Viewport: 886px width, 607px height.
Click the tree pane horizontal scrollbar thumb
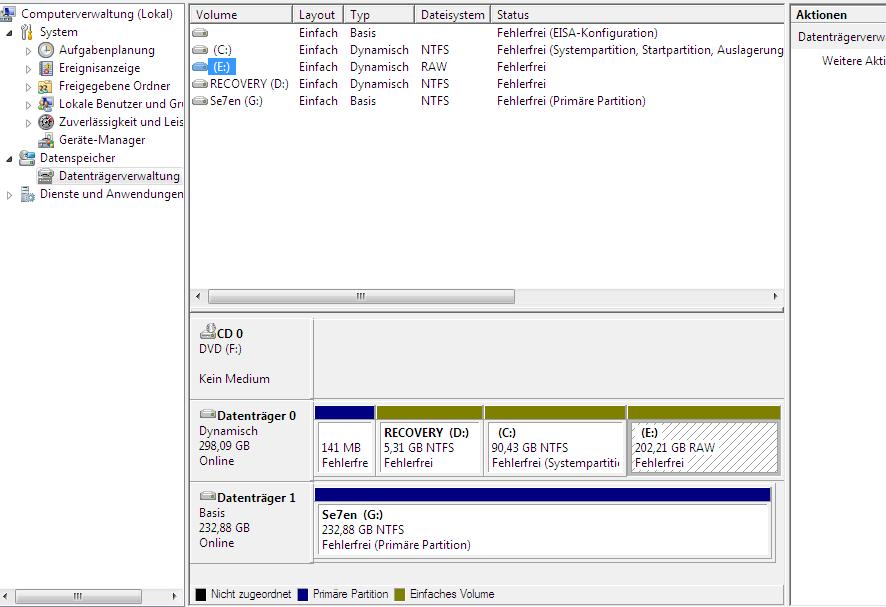pos(78,596)
